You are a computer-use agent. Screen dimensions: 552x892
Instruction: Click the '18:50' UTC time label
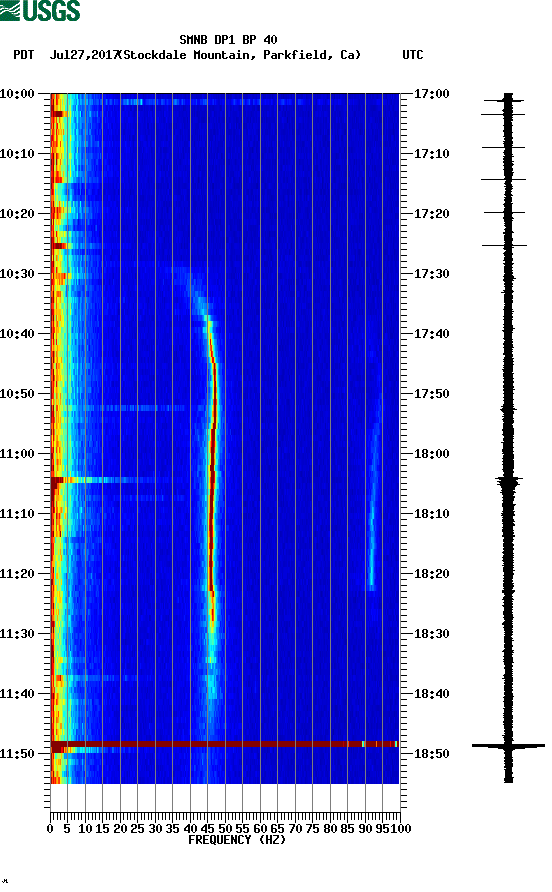(x=431, y=754)
